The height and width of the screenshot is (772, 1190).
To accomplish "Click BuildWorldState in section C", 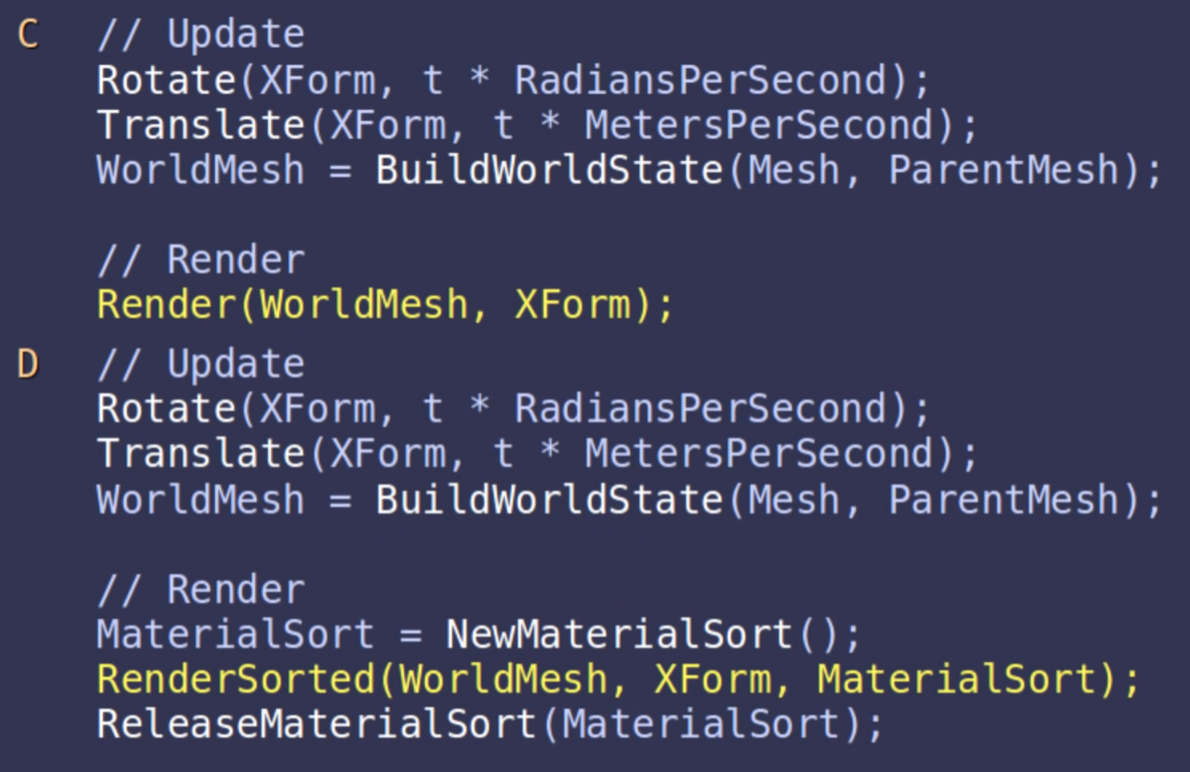I will [x=549, y=170].
